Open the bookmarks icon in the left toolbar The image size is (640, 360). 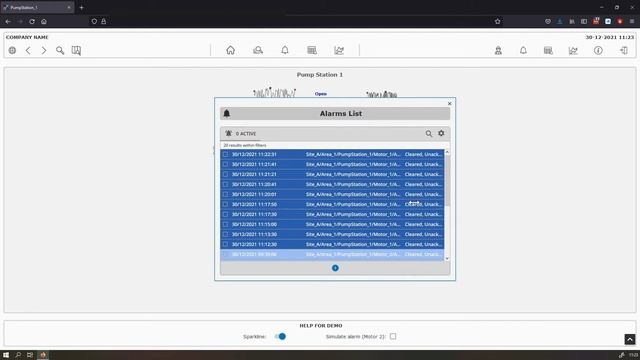(76, 50)
